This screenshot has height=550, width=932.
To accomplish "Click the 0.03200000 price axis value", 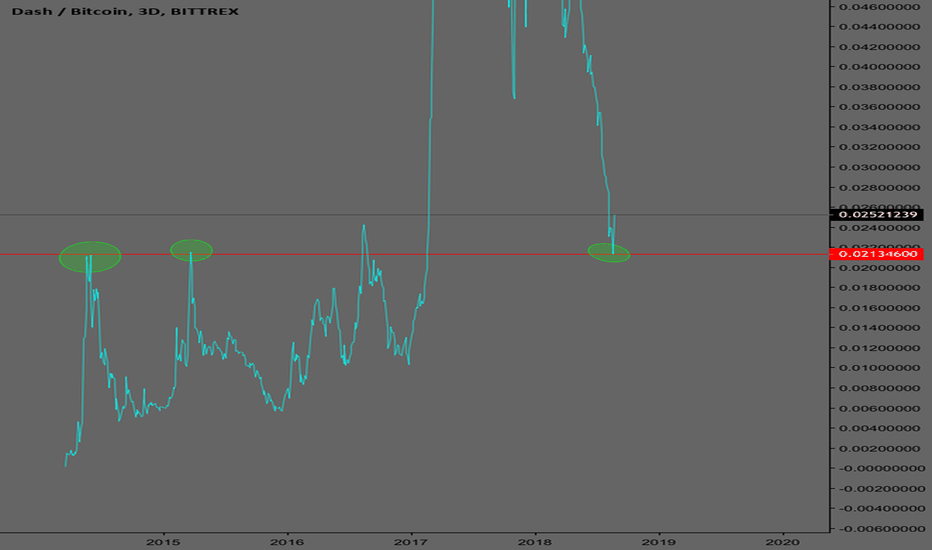I will 879,147.
